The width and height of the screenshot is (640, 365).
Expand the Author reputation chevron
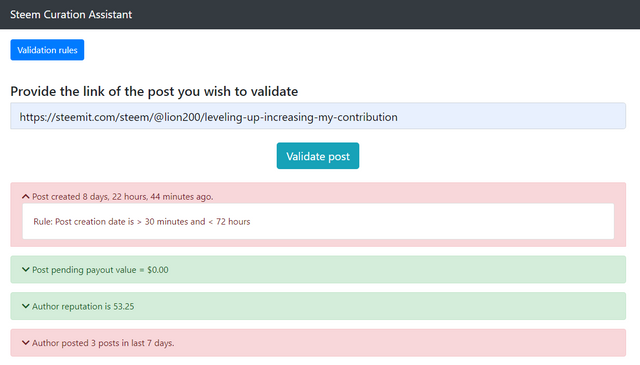tap(26, 306)
